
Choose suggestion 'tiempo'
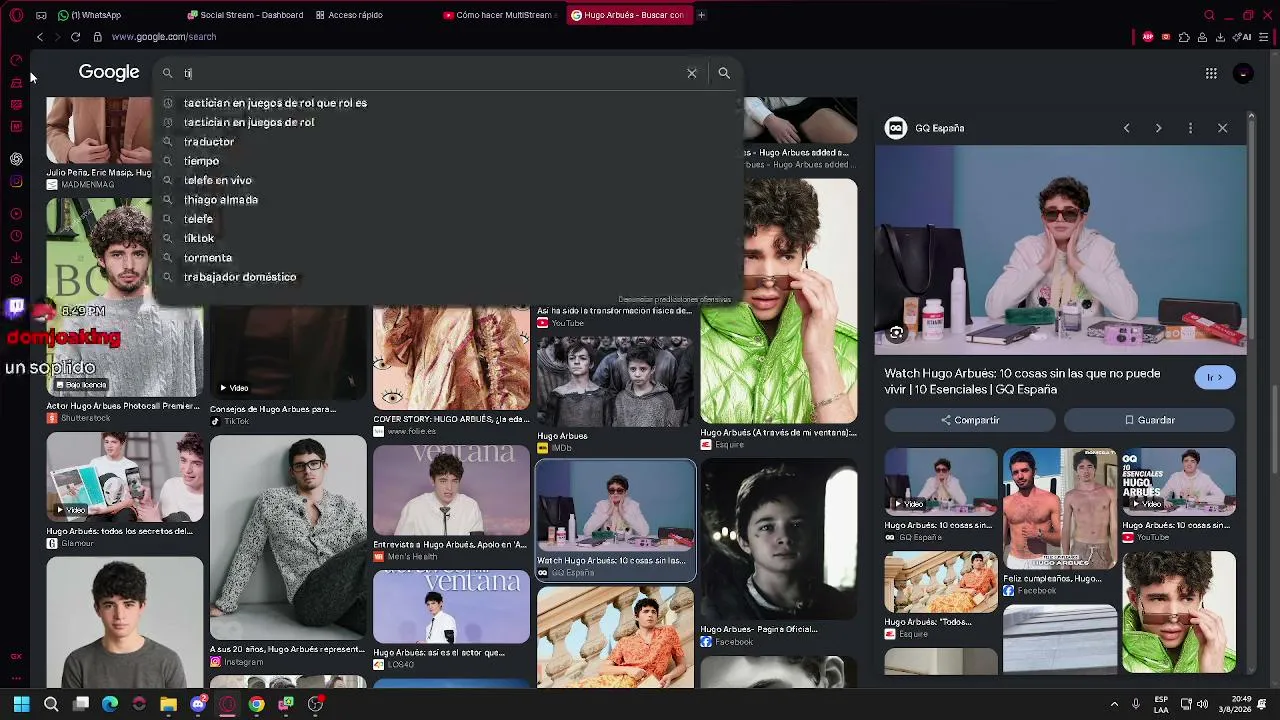[x=201, y=161]
